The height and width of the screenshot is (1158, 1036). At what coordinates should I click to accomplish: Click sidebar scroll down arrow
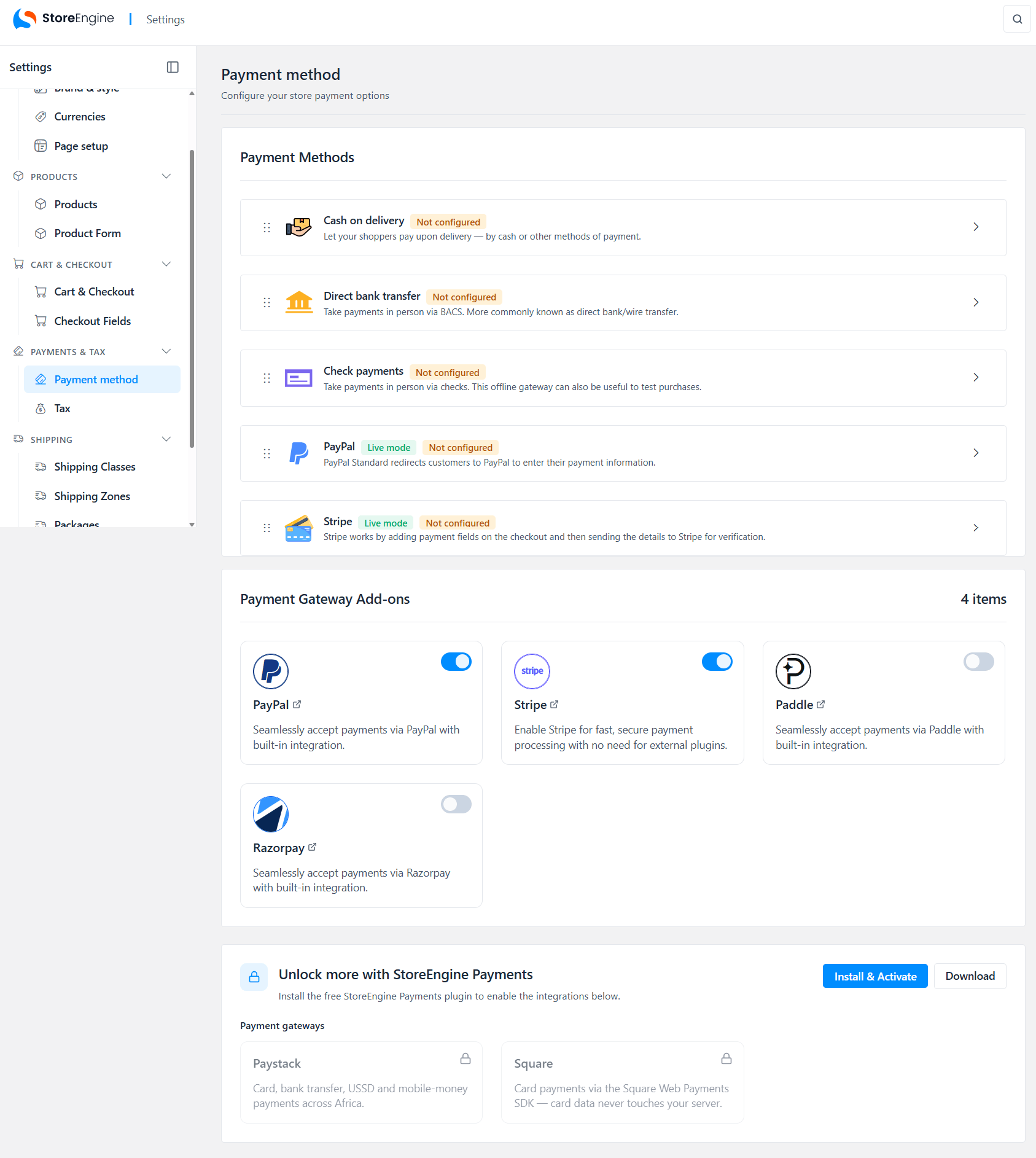pos(192,524)
